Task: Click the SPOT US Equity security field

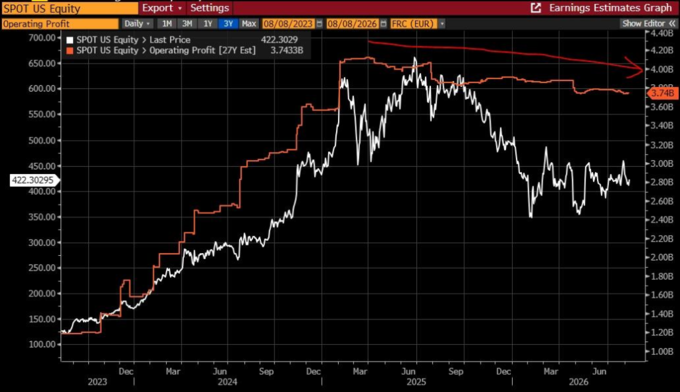Action: point(69,8)
